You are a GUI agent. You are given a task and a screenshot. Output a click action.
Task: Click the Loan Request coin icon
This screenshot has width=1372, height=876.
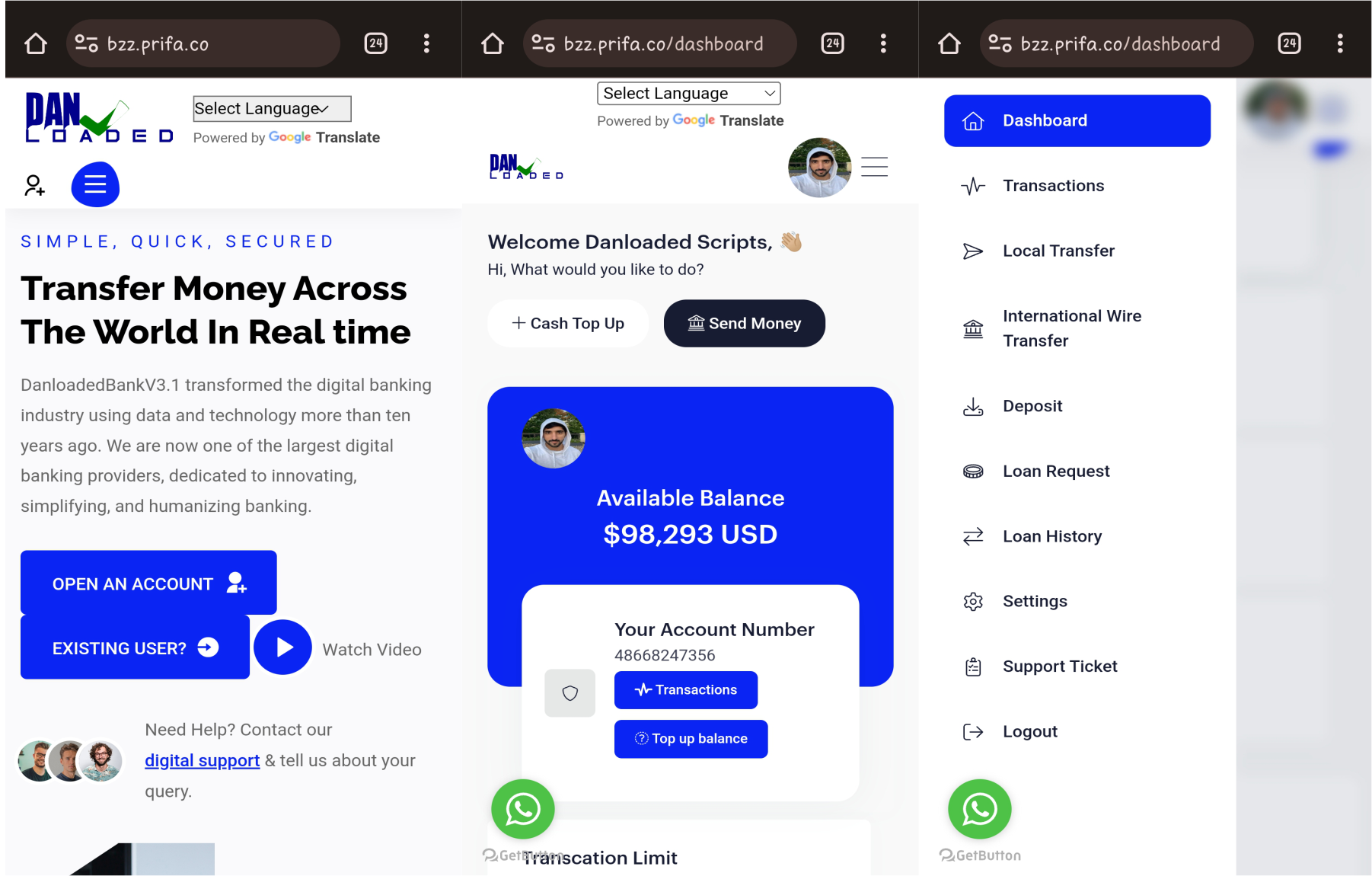click(973, 472)
